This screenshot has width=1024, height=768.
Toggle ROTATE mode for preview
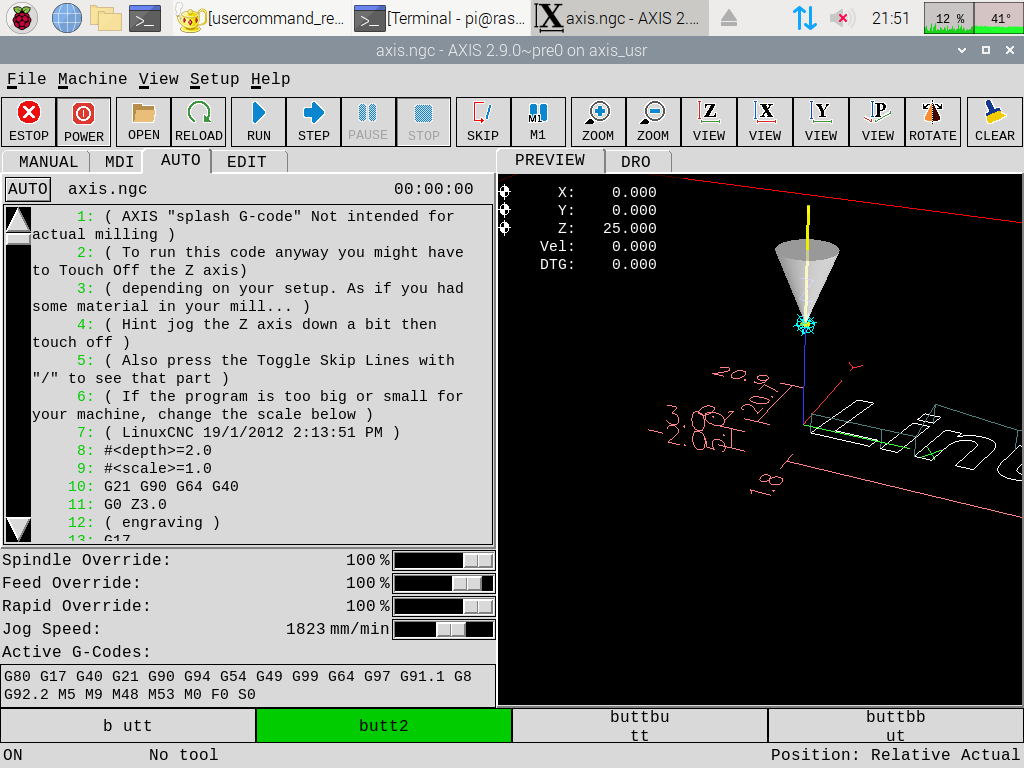(933, 122)
